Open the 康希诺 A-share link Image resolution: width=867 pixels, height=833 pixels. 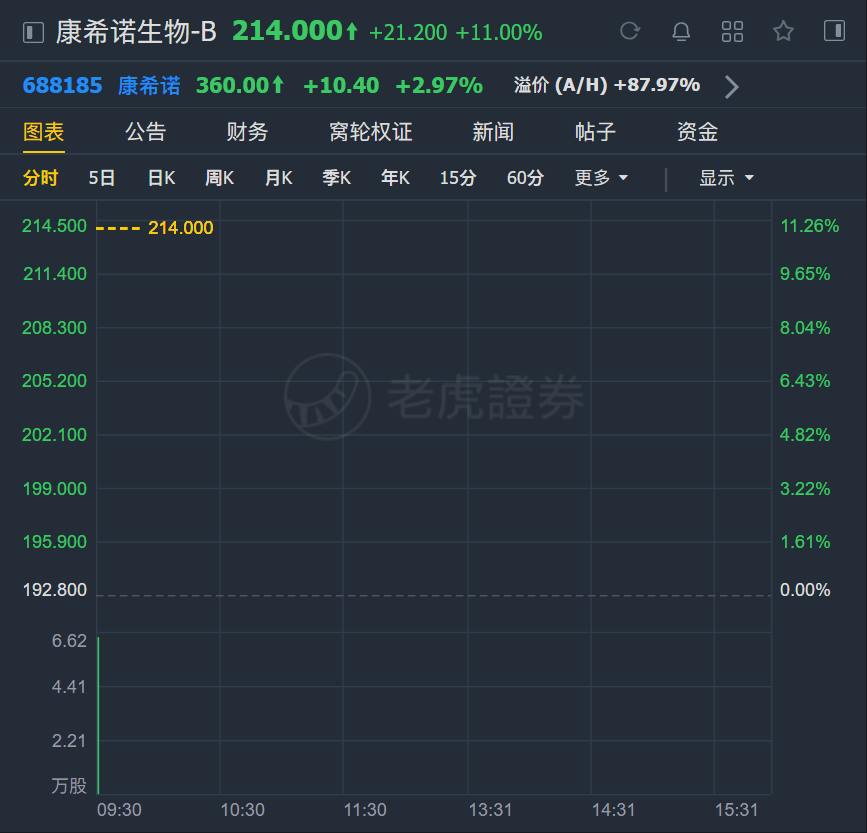pyautogui.click(x=149, y=86)
